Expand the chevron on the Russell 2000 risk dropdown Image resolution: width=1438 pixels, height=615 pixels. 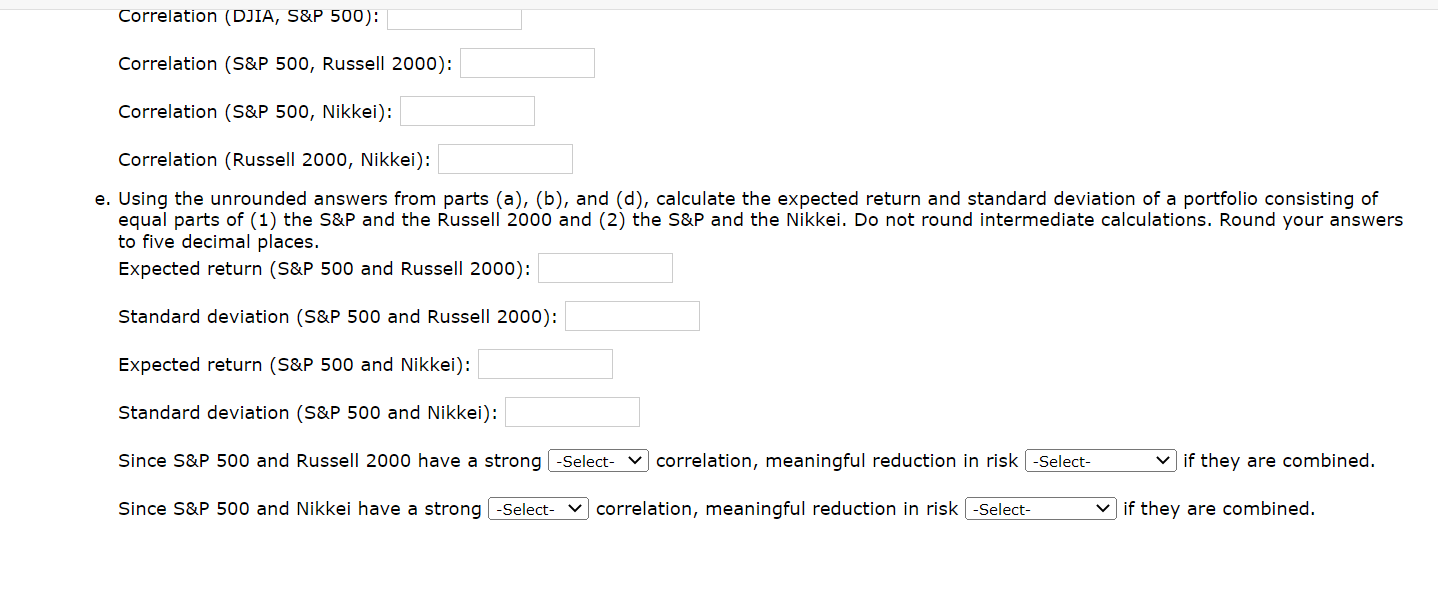click(1164, 460)
